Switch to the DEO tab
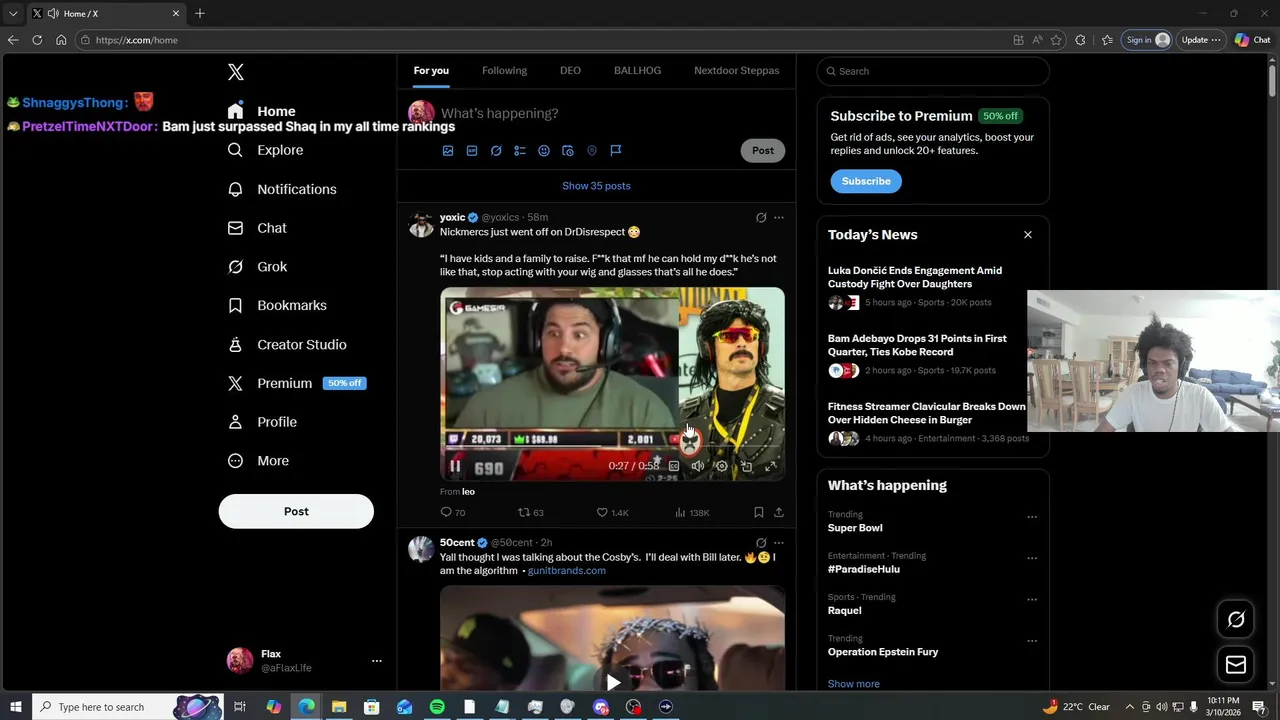The width and height of the screenshot is (1280, 720). [x=570, y=71]
